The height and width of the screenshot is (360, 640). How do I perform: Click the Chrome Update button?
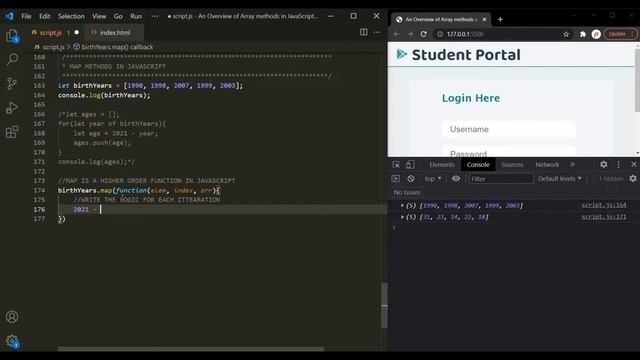620,34
